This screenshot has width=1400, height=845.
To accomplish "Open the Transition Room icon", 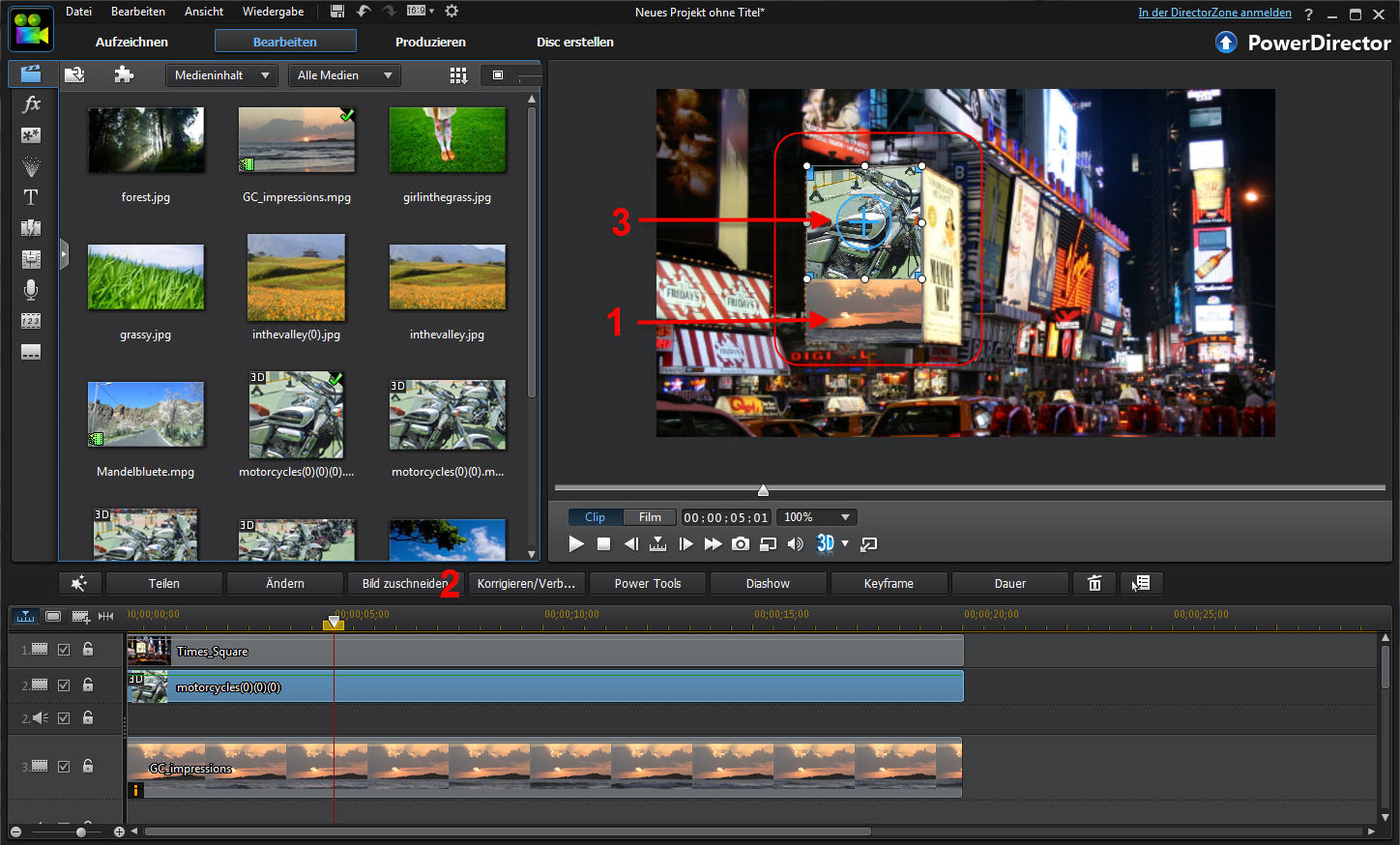I will point(31,228).
